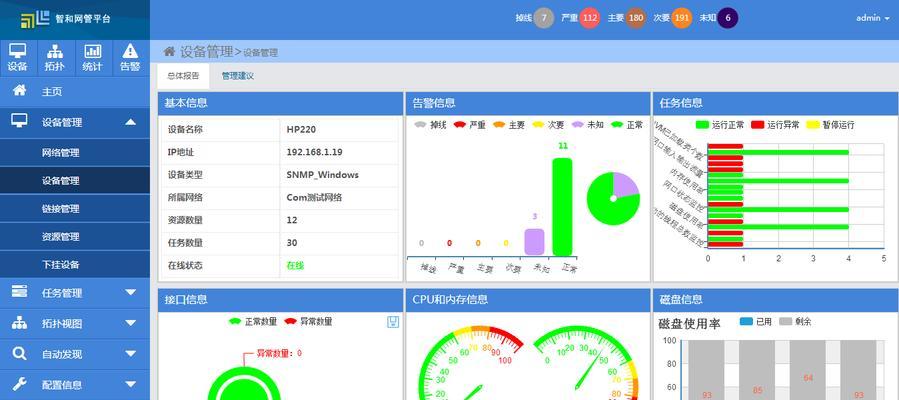Switch to the 总体报告 tab
Viewport: 899px width, 400px height.
[183, 76]
